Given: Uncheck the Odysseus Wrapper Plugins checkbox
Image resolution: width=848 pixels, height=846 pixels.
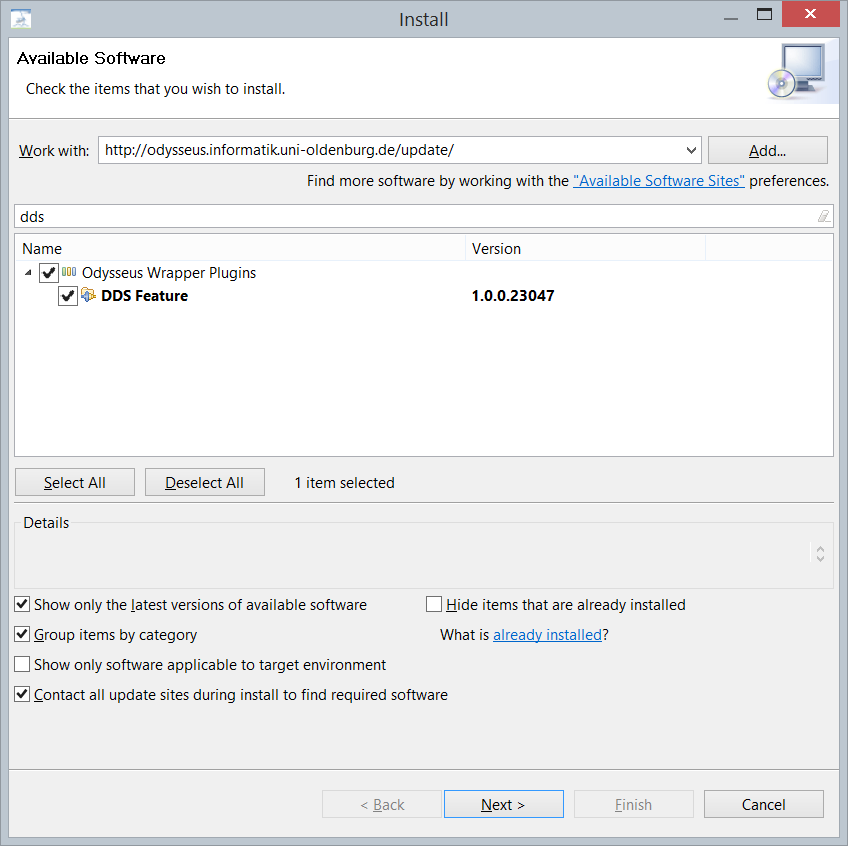Looking at the screenshot, I should tap(48, 273).
